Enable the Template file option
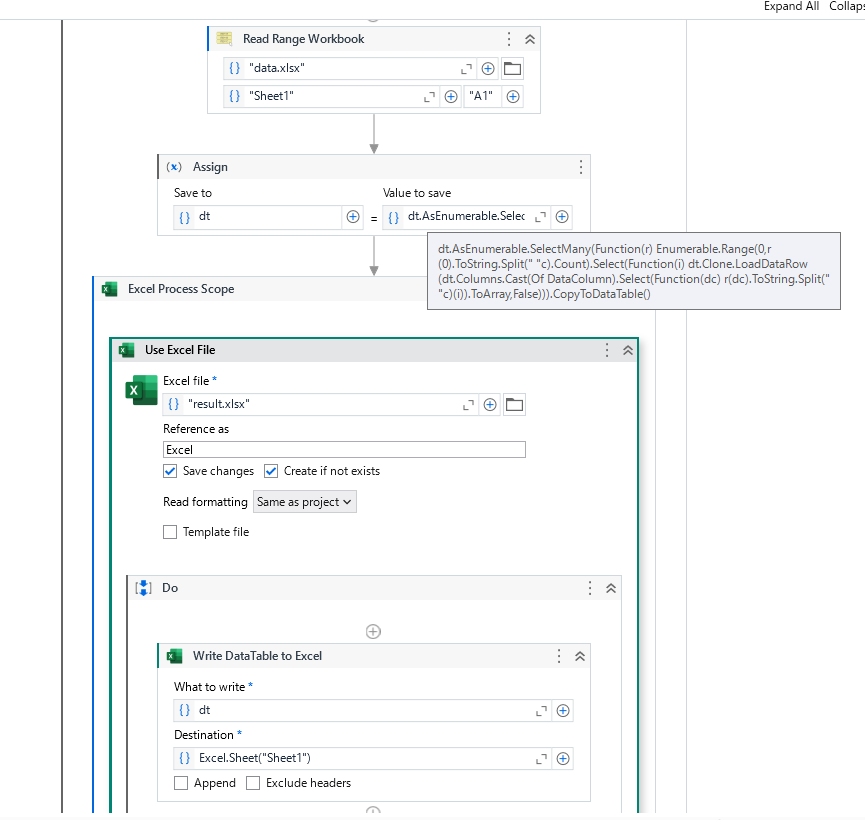This screenshot has width=865, height=820. (169, 532)
